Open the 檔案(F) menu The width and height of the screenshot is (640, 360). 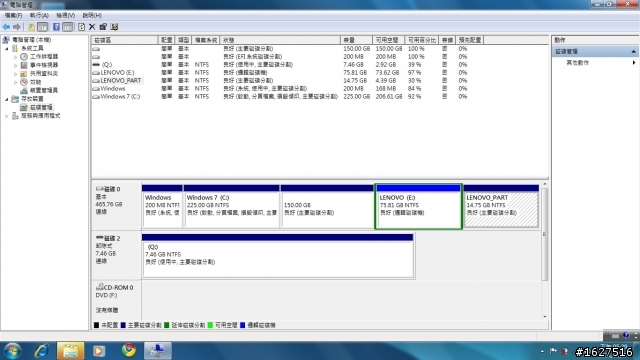[x=13, y=16]
